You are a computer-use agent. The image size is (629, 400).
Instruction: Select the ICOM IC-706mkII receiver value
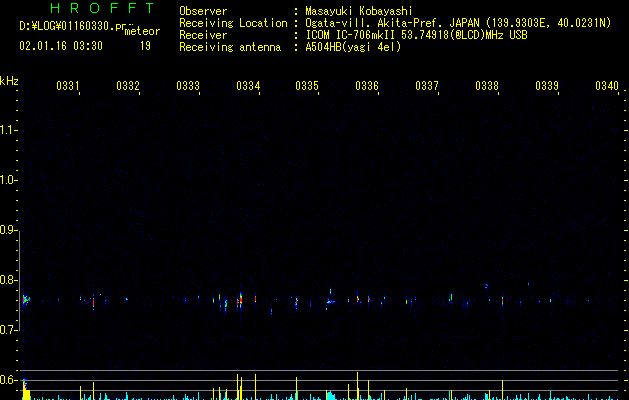click(416, 35)
